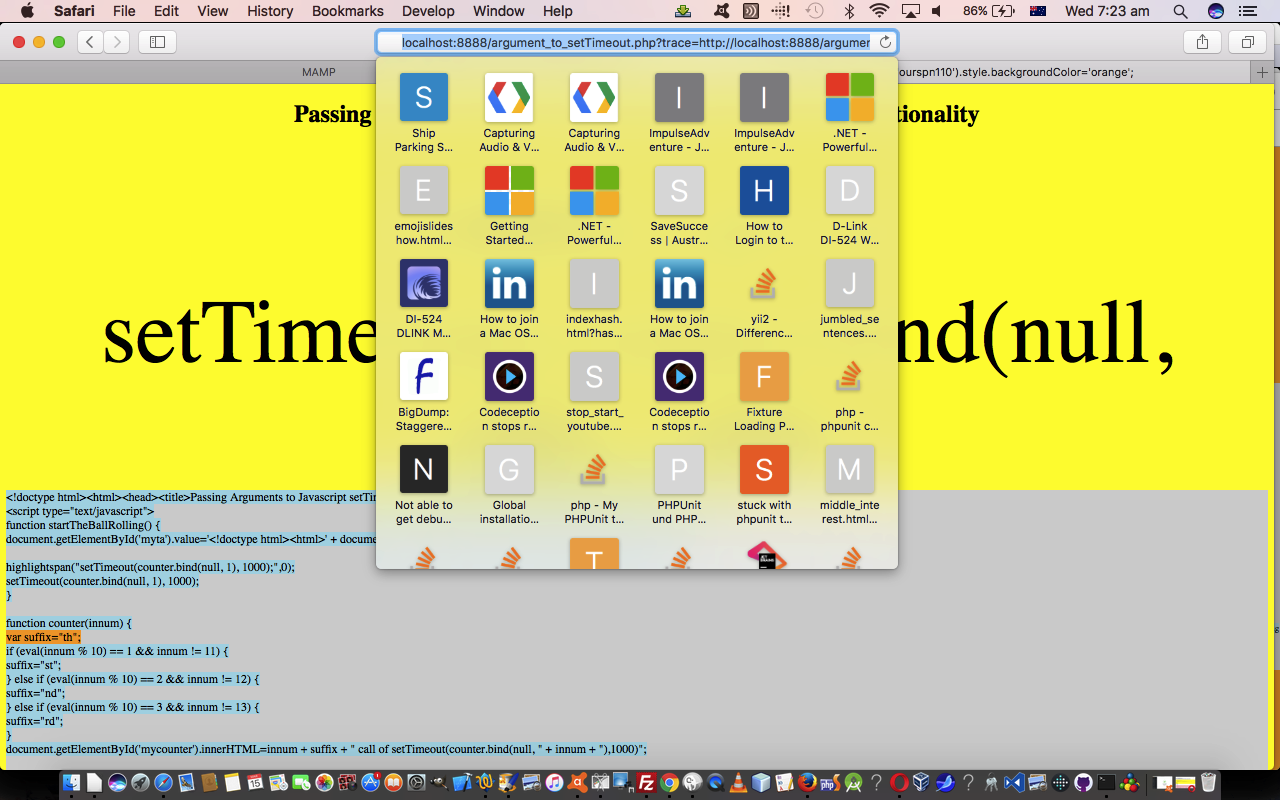This screenshot has width=1280, height=800.
Task: Show all tabs overview
Action: tap(1248, 42)
